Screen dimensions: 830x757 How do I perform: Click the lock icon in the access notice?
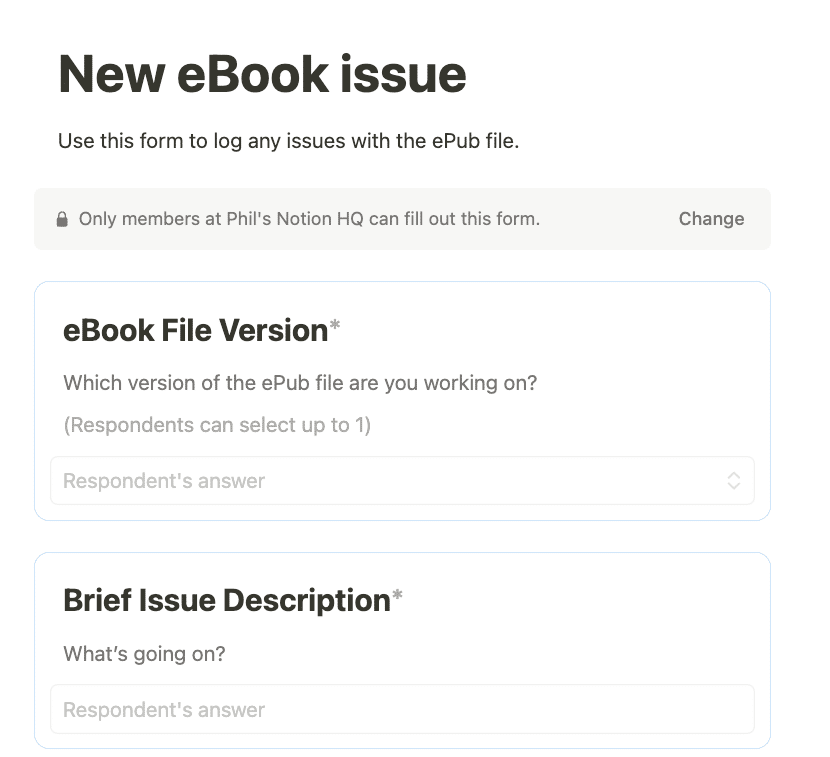(62, 219)
